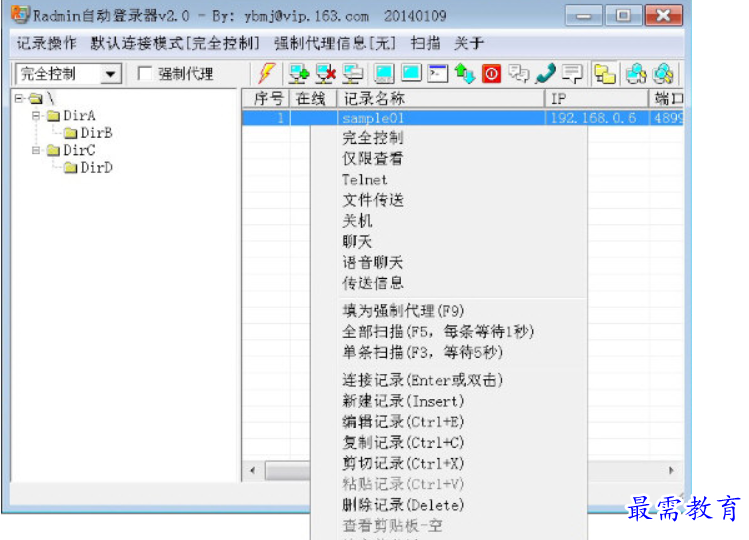Choose 仅限查看 in context menu
The width and height of the screenshot is (749, 540).
[x=449, y=159]
